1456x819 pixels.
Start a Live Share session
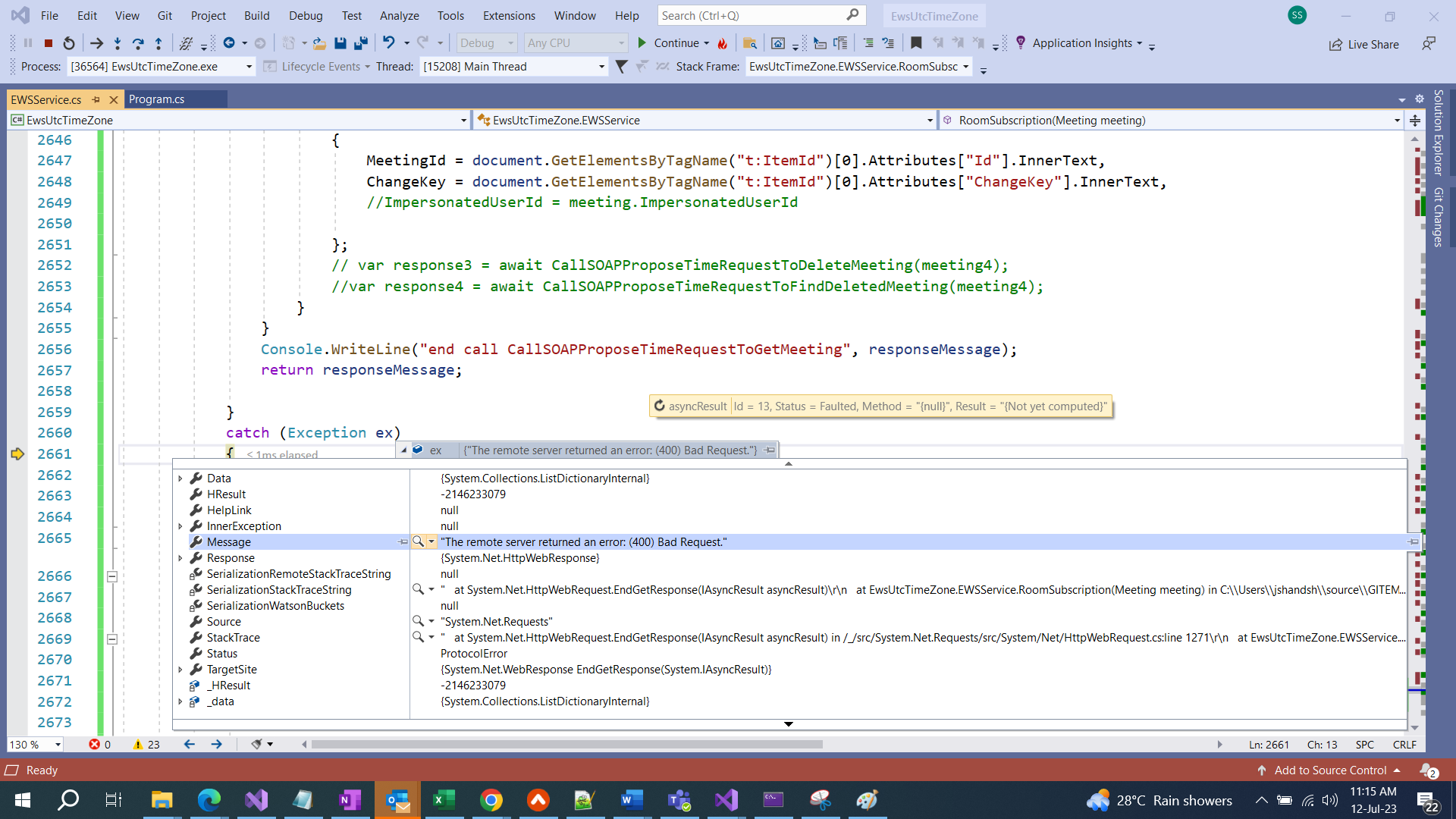pos(1363,44)
